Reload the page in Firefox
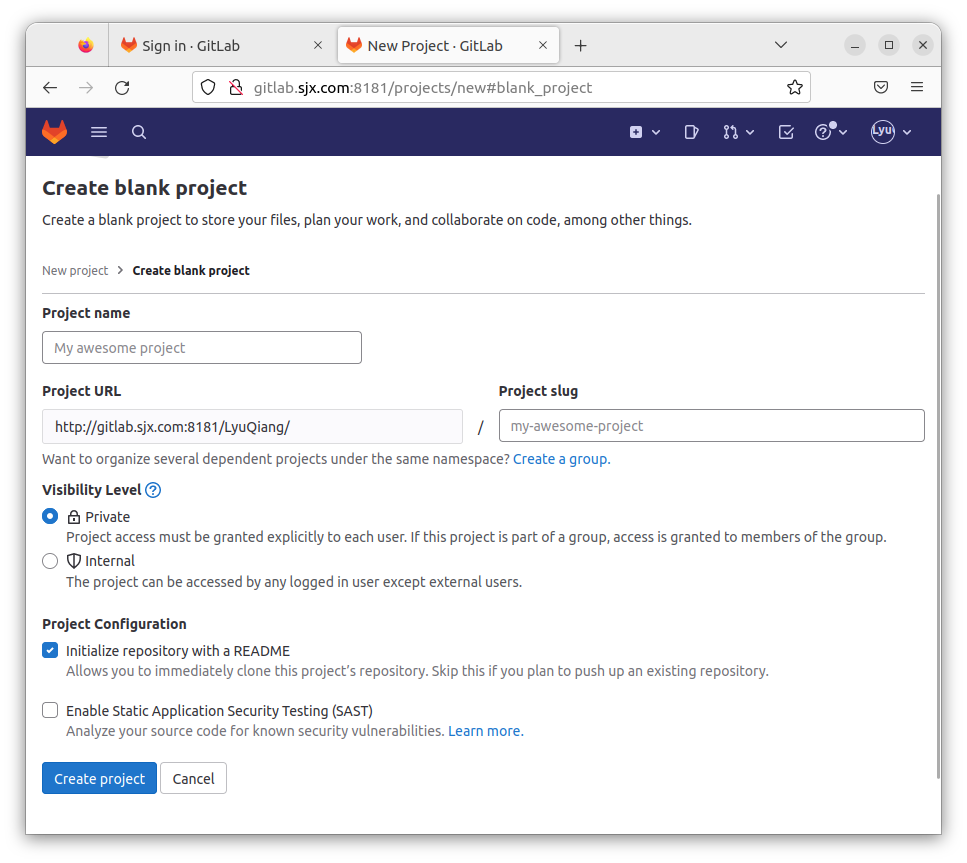Screen dimensions: 967x863 [122, 87]
